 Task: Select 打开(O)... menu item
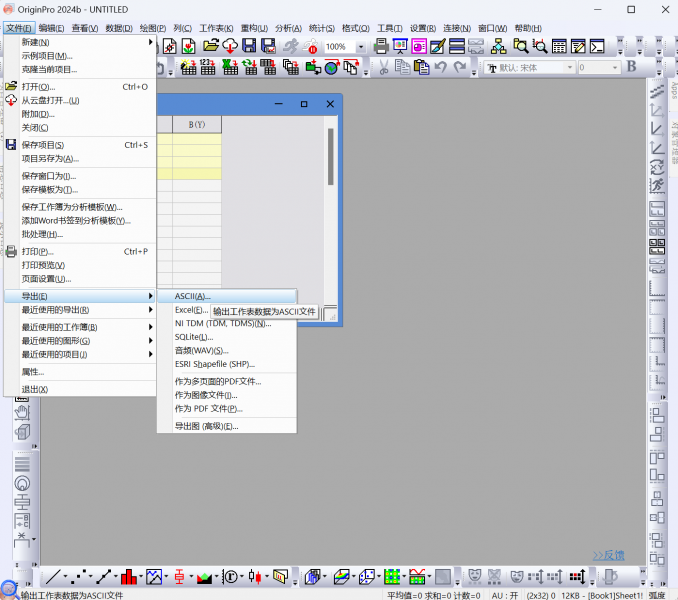click(x=80, y=86)
